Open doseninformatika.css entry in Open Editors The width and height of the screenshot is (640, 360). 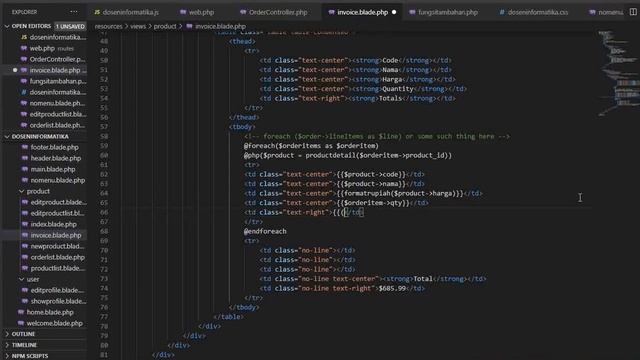coord(53,92)
